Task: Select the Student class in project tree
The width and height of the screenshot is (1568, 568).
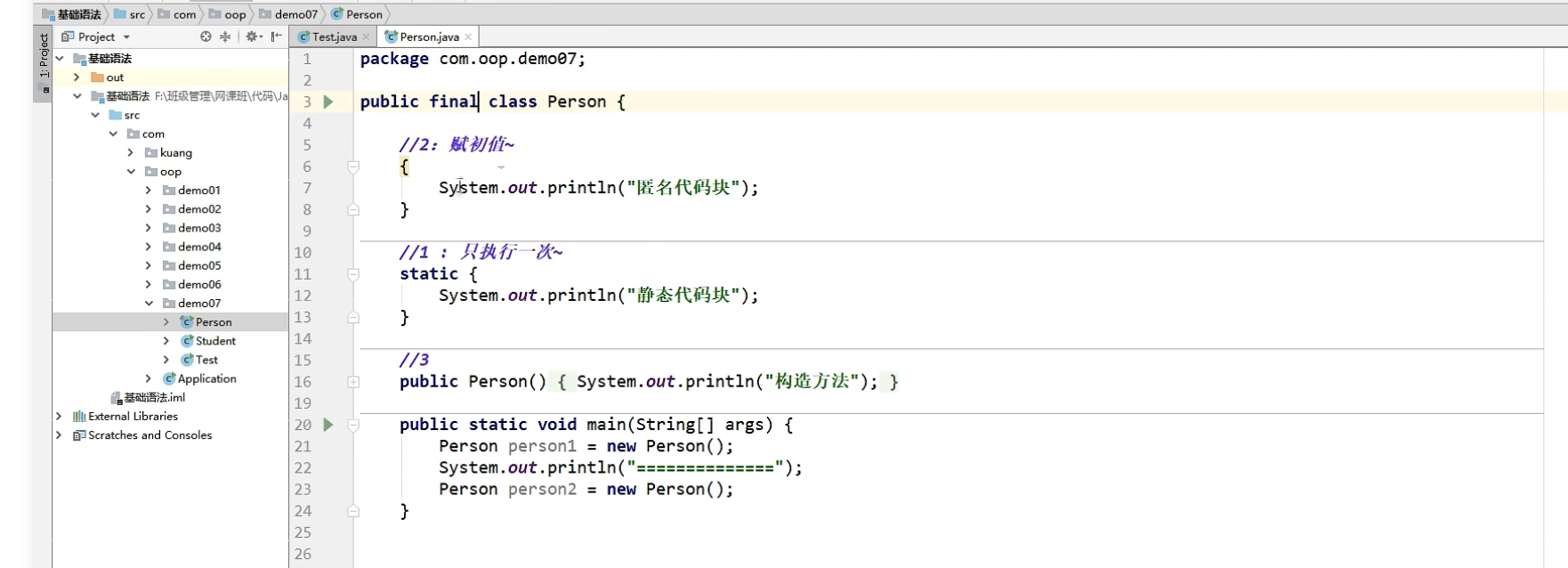Action: 215,341
